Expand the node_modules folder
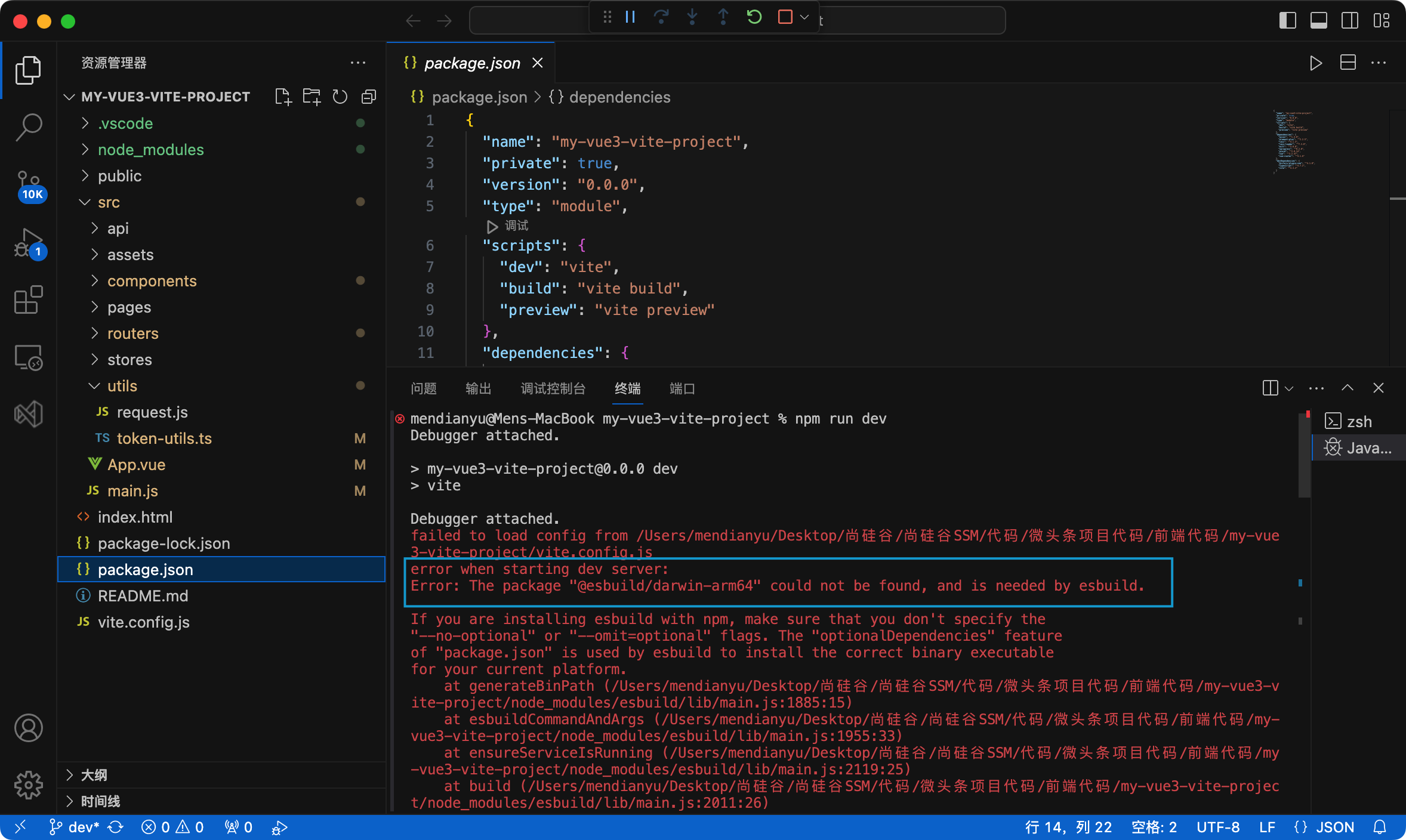 pyautogui.click(x=150, y=150)
